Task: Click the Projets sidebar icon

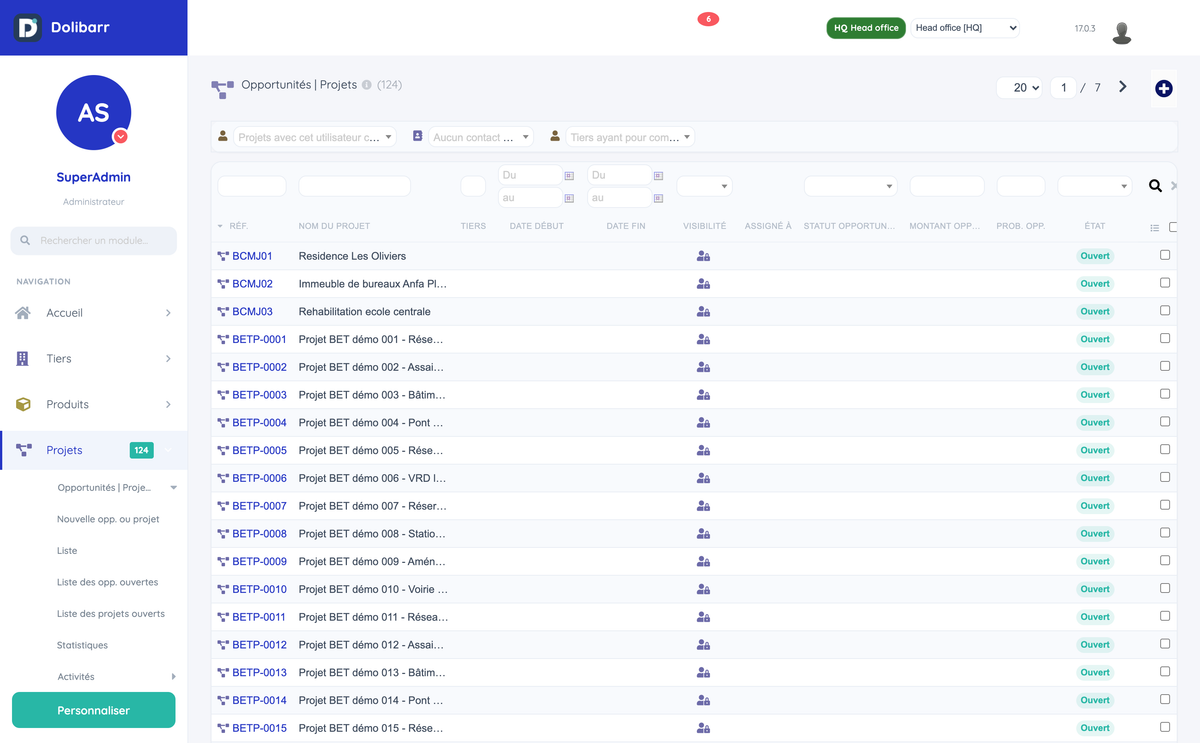Action: pyautogui.click(x=24, y=450)
